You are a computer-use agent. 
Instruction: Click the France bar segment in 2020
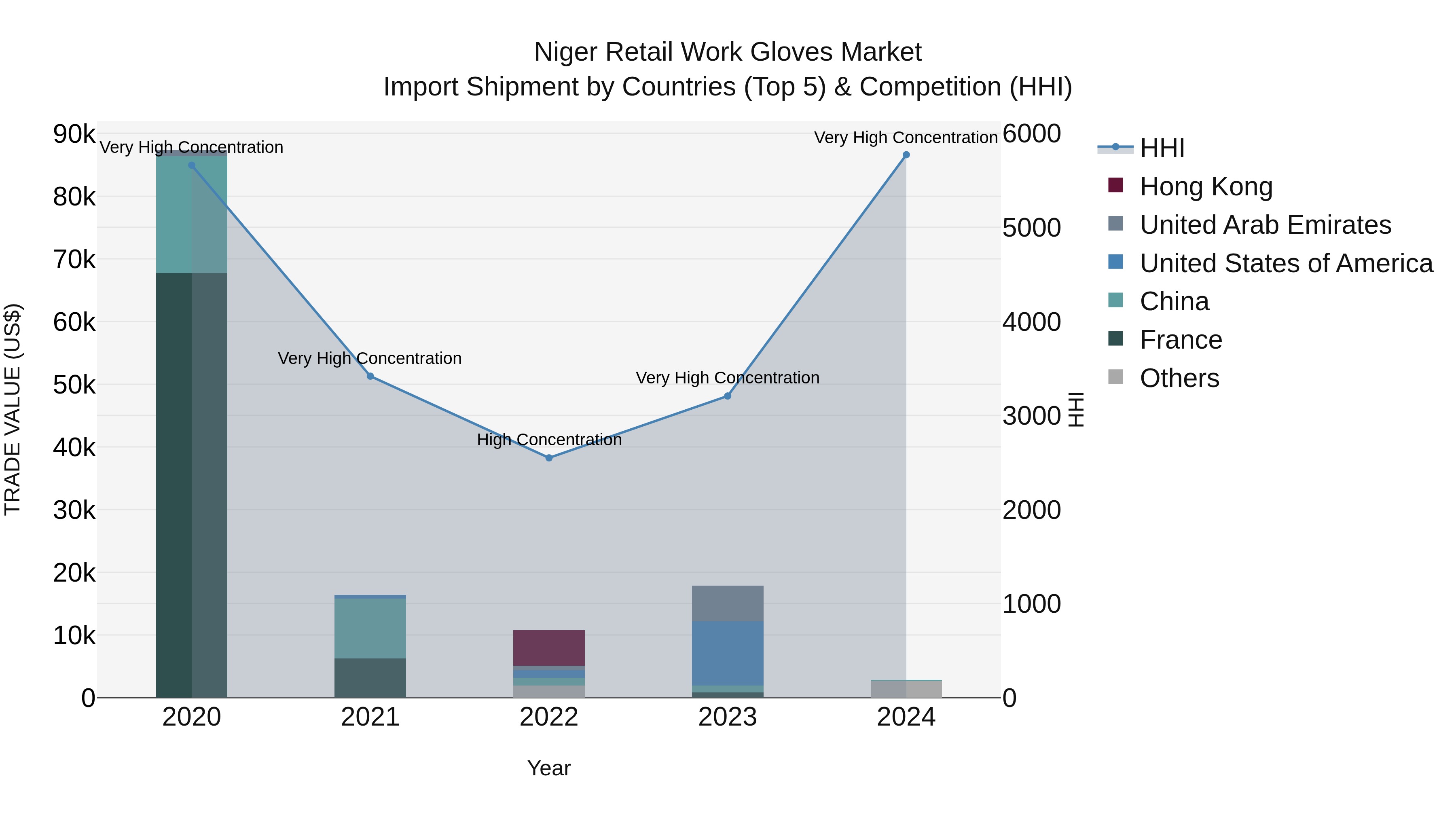pyautogui.click(x=192, y=485)
